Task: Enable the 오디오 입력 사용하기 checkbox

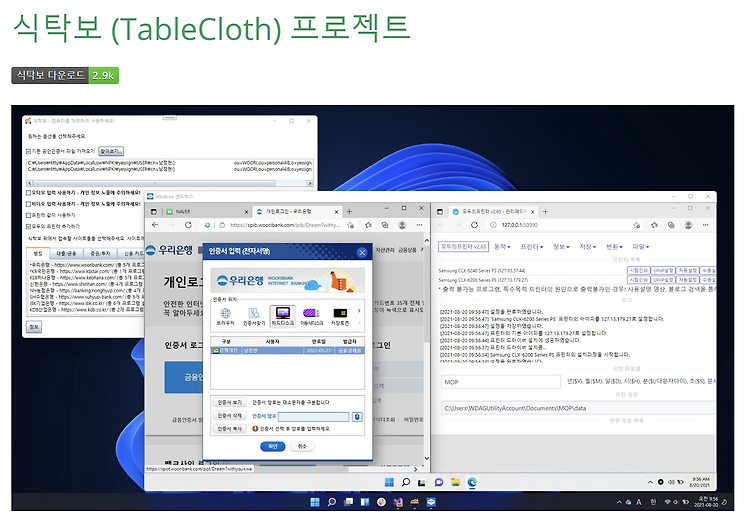Action: (29, 192)
